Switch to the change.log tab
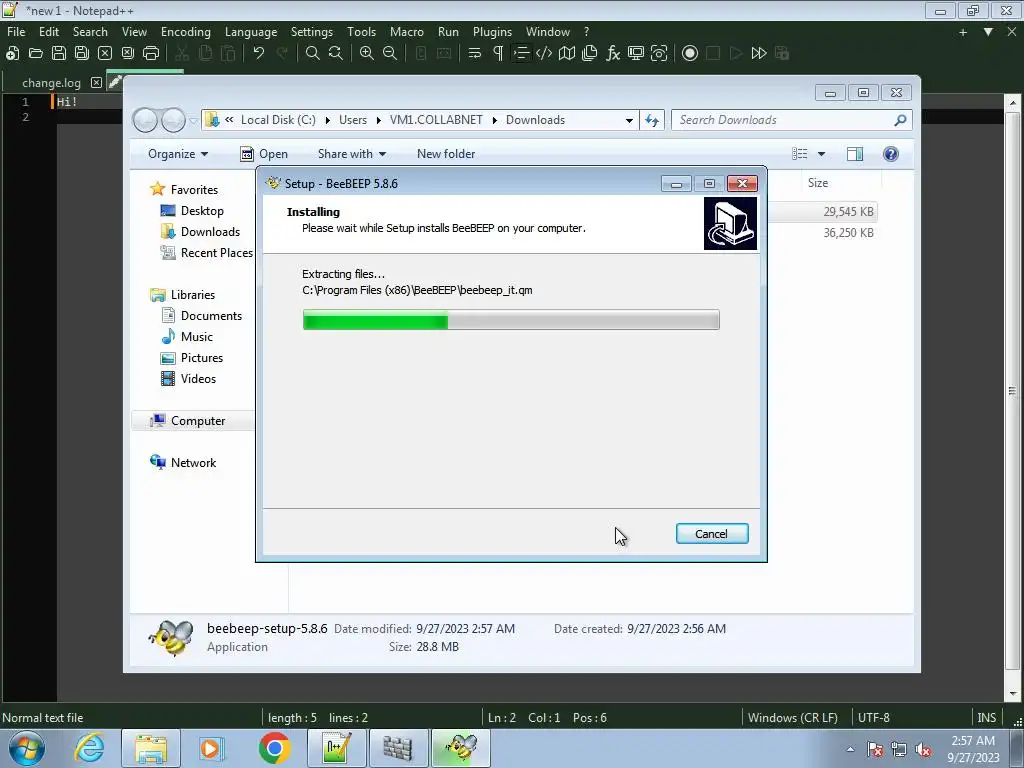Viewport: 1024px width, 768px height. [x=51, y=83]
